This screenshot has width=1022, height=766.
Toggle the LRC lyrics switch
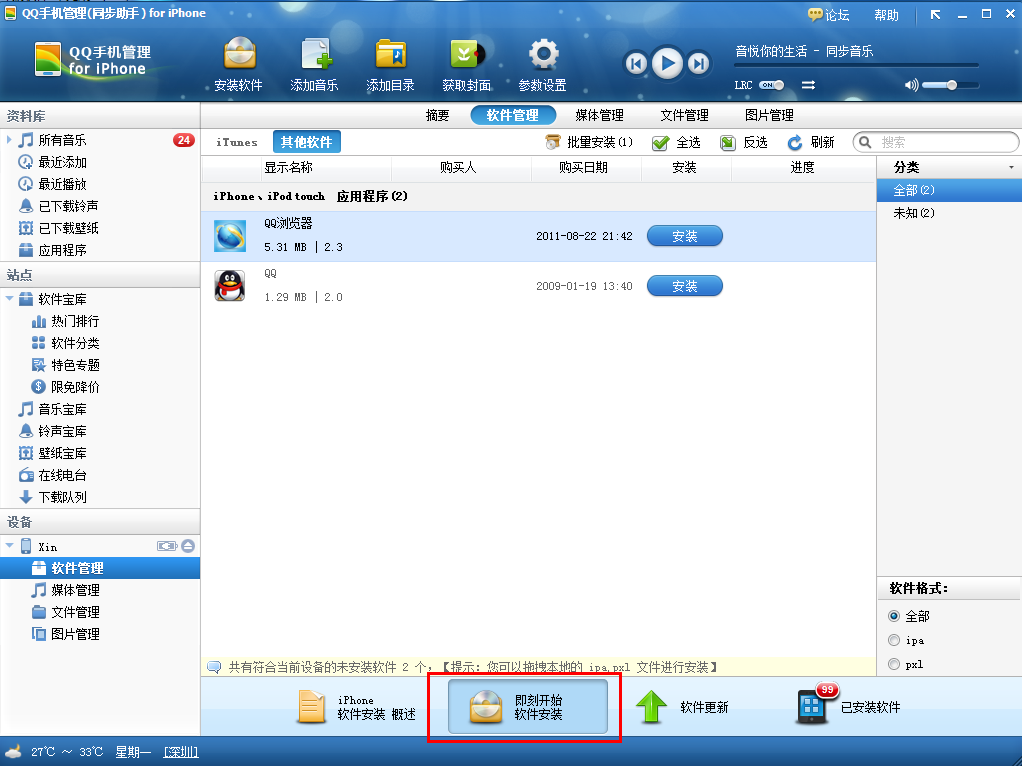772,85
